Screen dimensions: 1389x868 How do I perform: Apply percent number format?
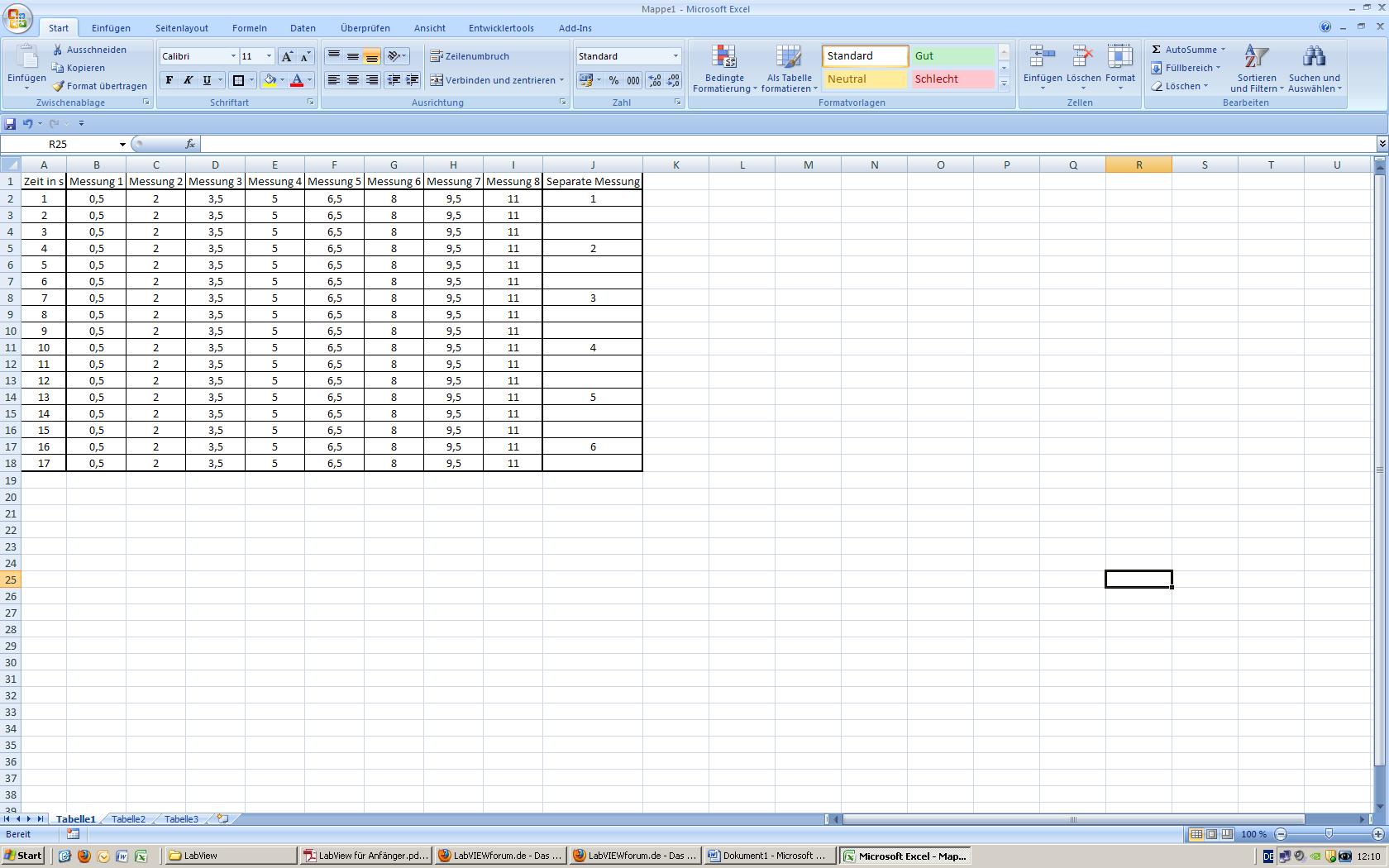click(613, 80)
